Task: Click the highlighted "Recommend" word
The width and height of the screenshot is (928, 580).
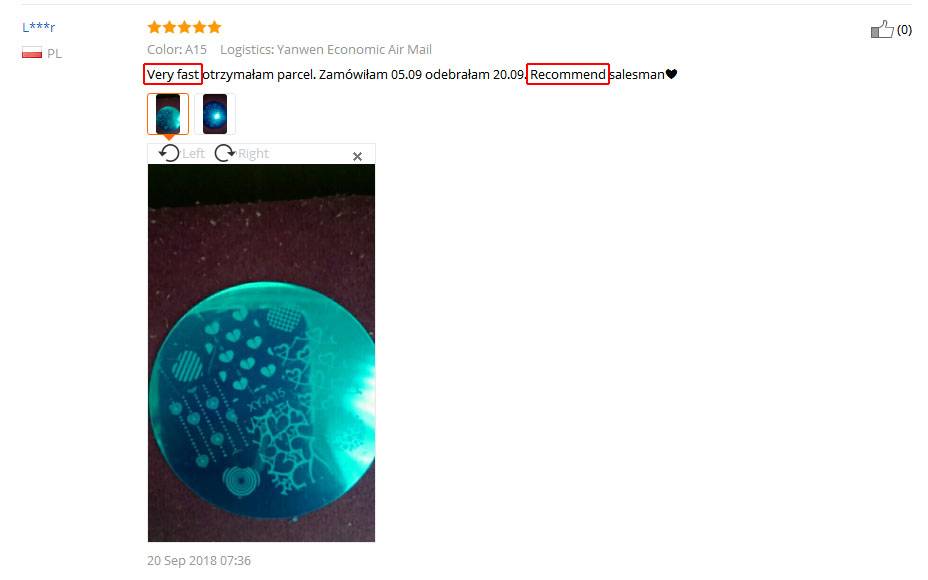Action: [568, 74]
